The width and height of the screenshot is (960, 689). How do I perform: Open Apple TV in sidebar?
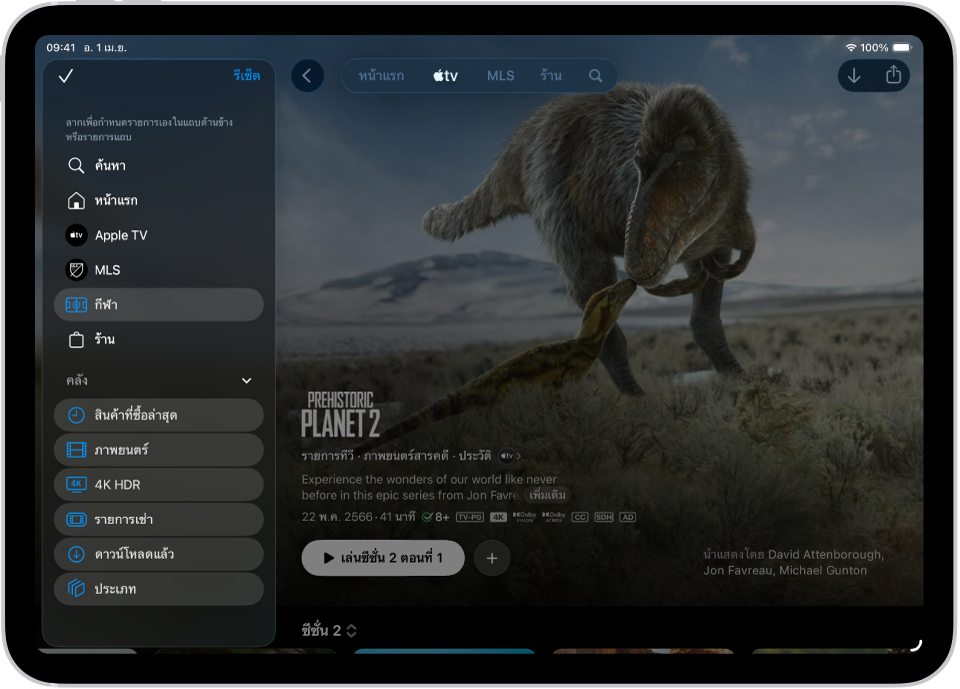[x=159, y=235]
